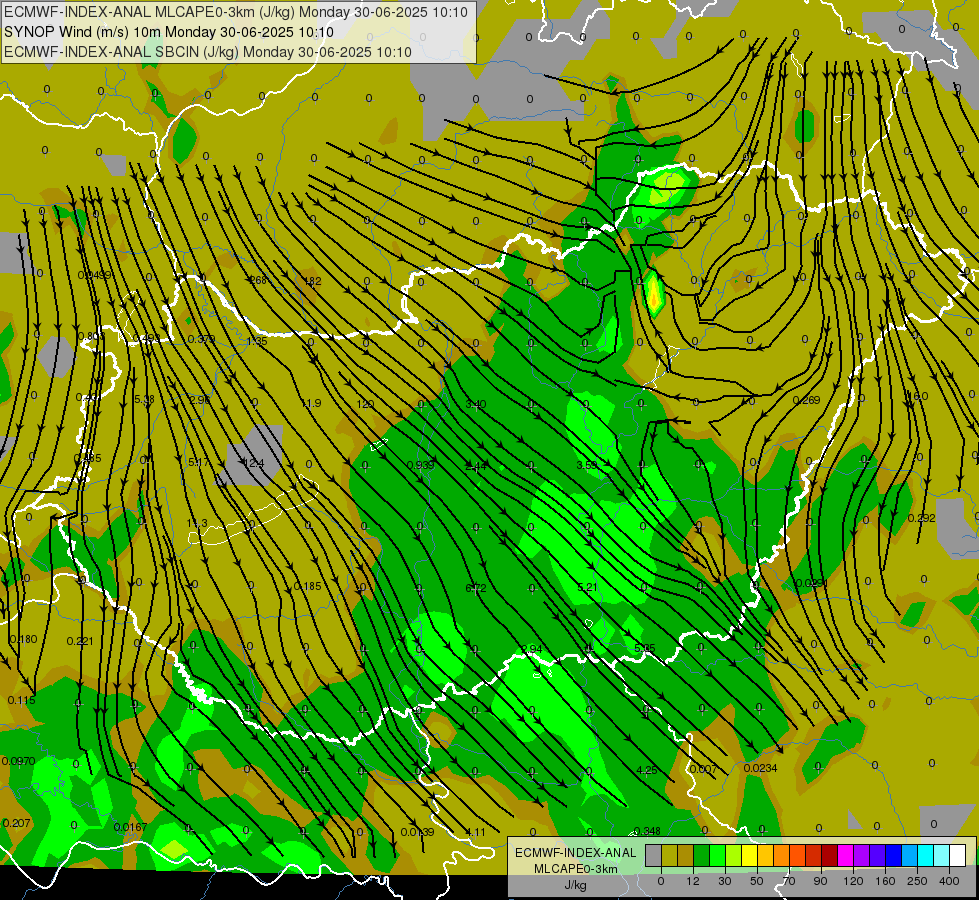The image size is (979, 900).
Task: Click the map value '2.94'
Action: pos(532,649)
